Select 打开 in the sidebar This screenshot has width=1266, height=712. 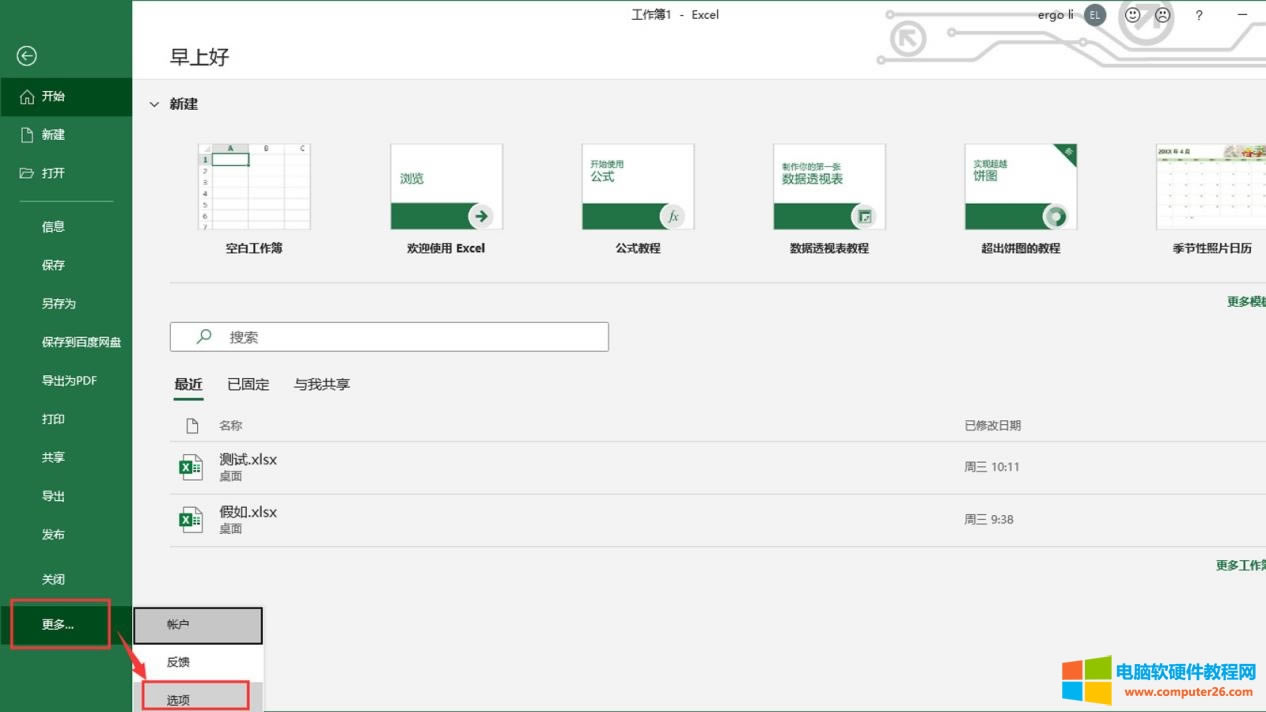tap(66, 173)
